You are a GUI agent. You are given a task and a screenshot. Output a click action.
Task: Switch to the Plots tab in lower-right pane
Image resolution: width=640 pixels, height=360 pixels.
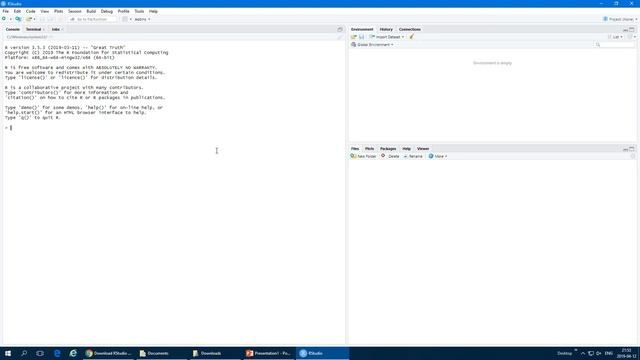pos(369,149)
